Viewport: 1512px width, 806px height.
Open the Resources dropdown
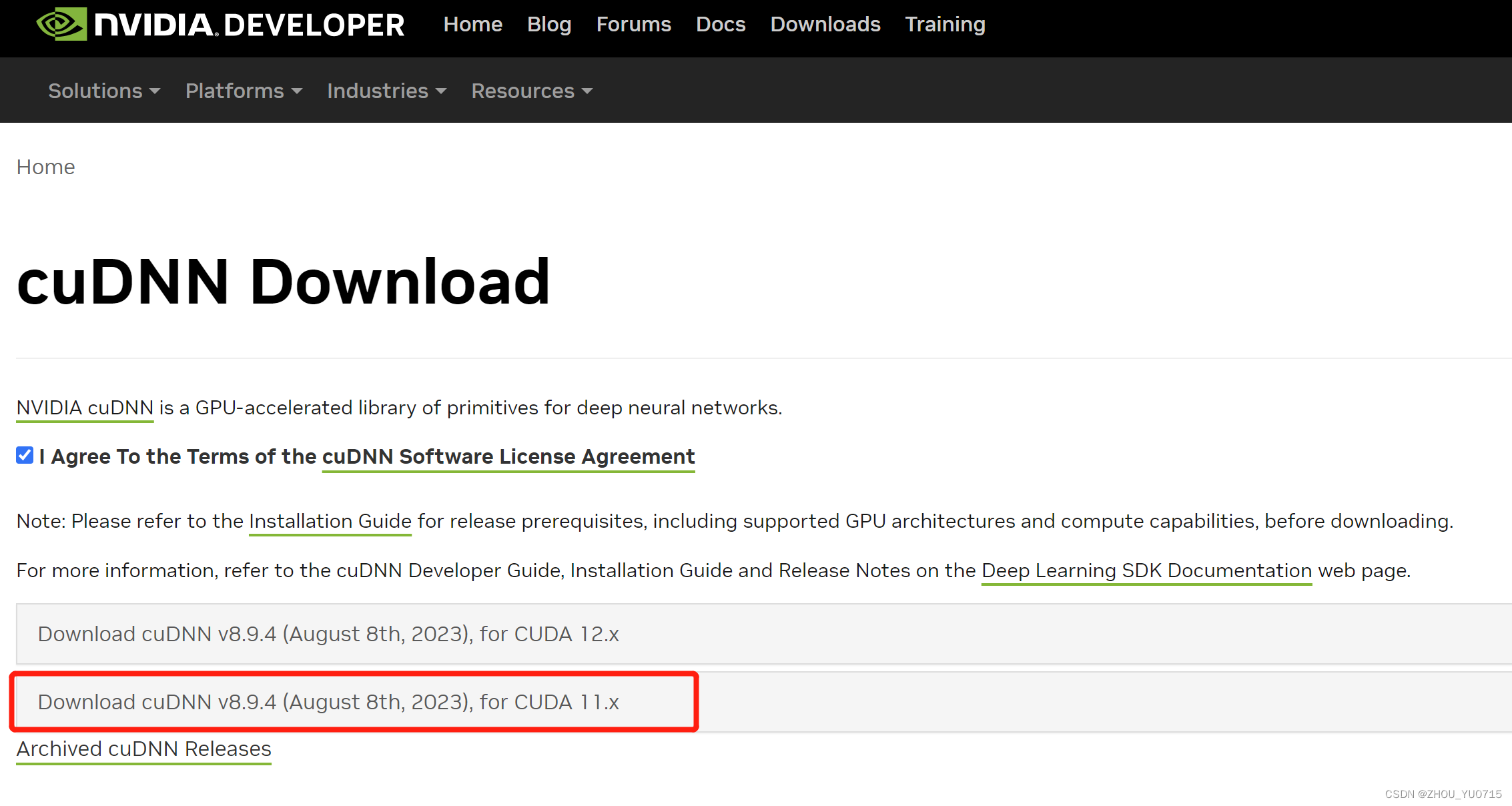click(x=532, y=91)
